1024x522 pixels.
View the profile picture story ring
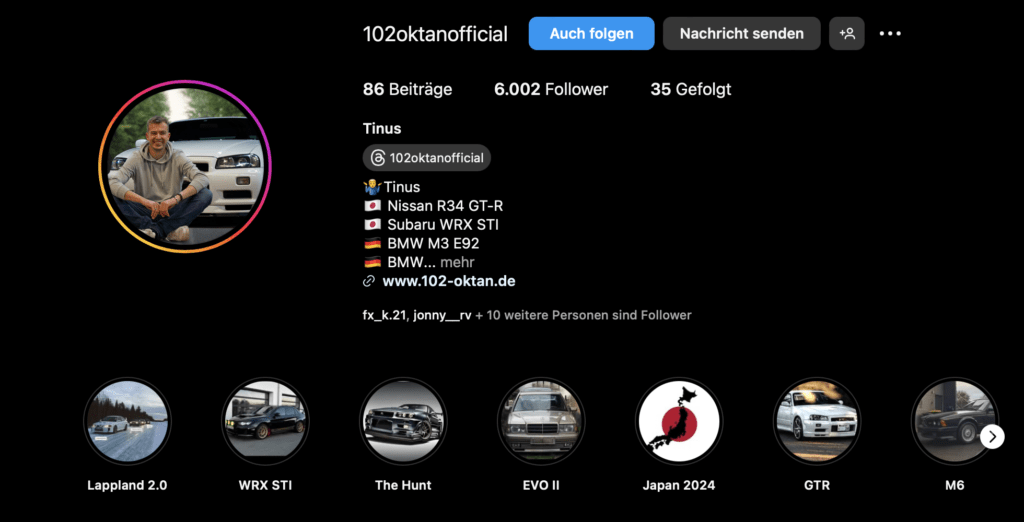pos(185,167)
